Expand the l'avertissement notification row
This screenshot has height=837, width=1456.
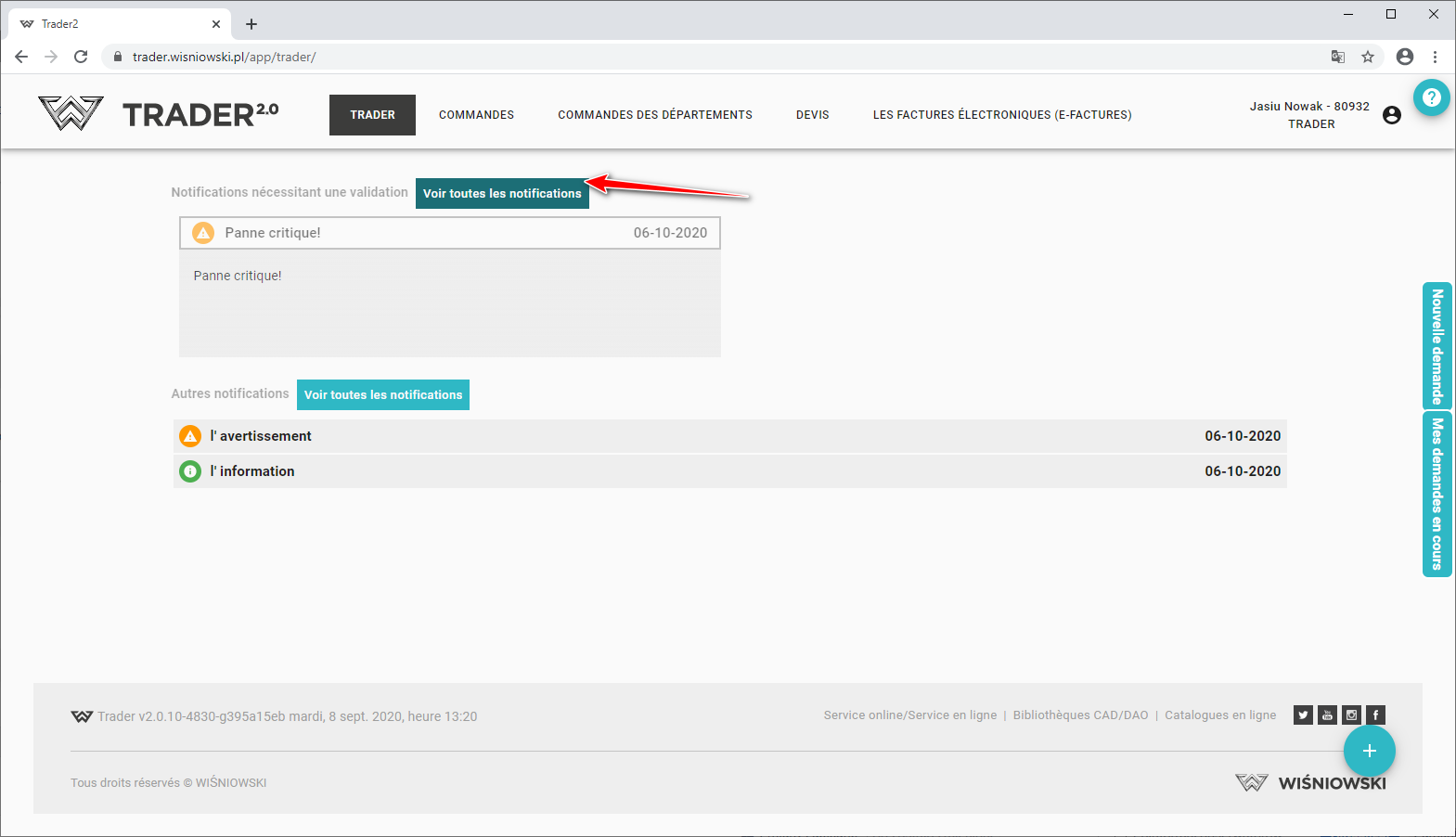click(729, 436)
